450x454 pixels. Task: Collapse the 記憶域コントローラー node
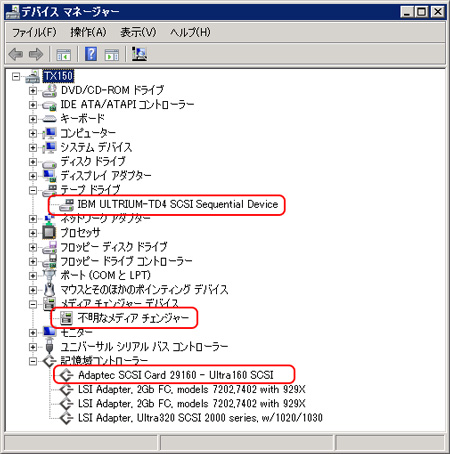[x=33, y=361]
